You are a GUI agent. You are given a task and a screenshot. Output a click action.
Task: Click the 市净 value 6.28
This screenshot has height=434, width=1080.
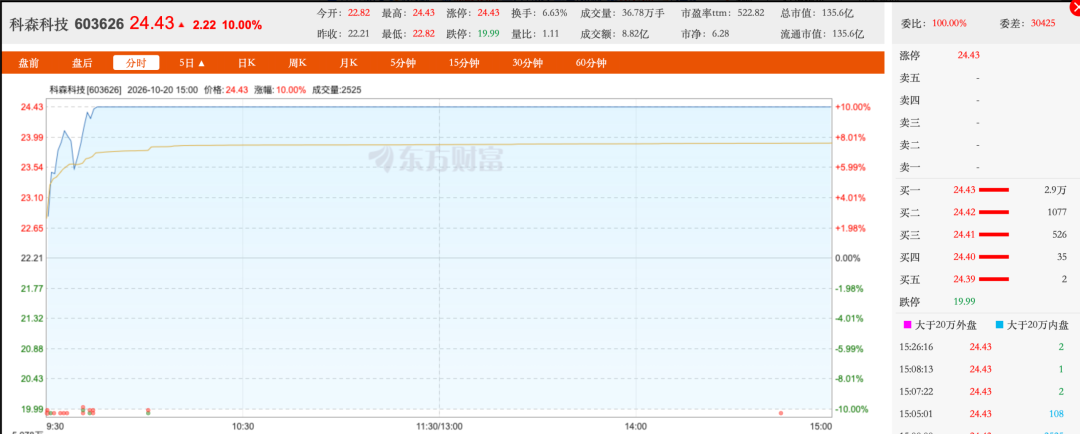[x=720, y=34]
